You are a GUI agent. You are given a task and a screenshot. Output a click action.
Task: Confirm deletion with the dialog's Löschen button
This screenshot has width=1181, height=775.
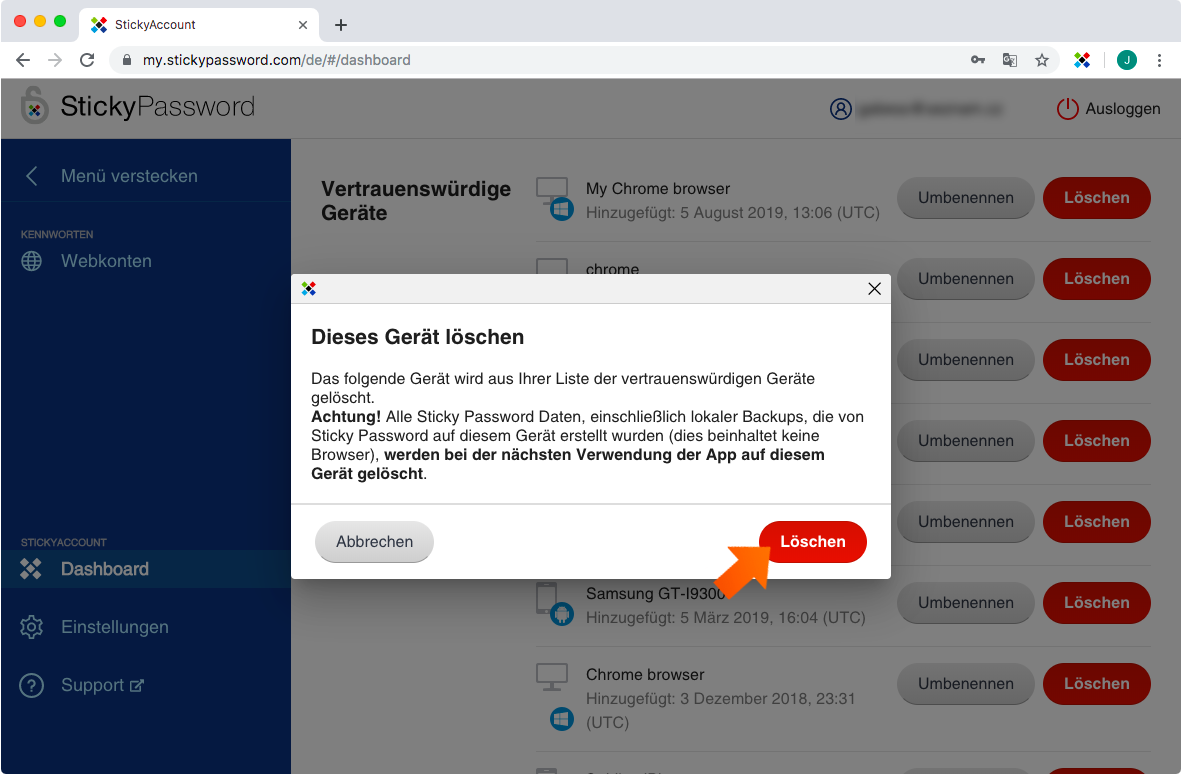click(813, 542)
